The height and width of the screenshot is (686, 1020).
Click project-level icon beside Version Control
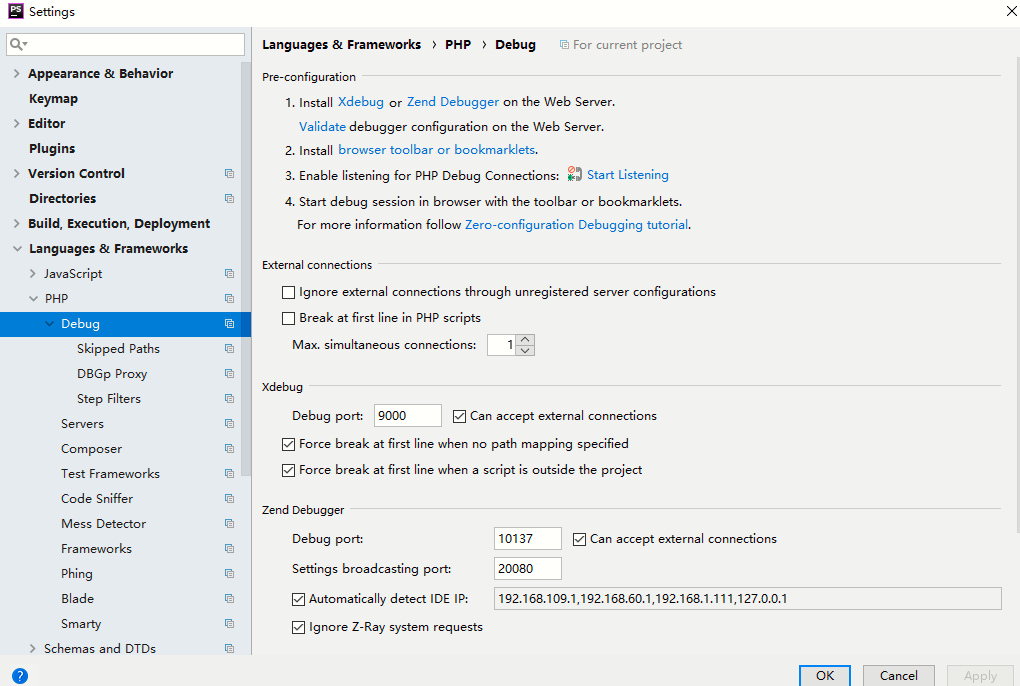[229, 174]
